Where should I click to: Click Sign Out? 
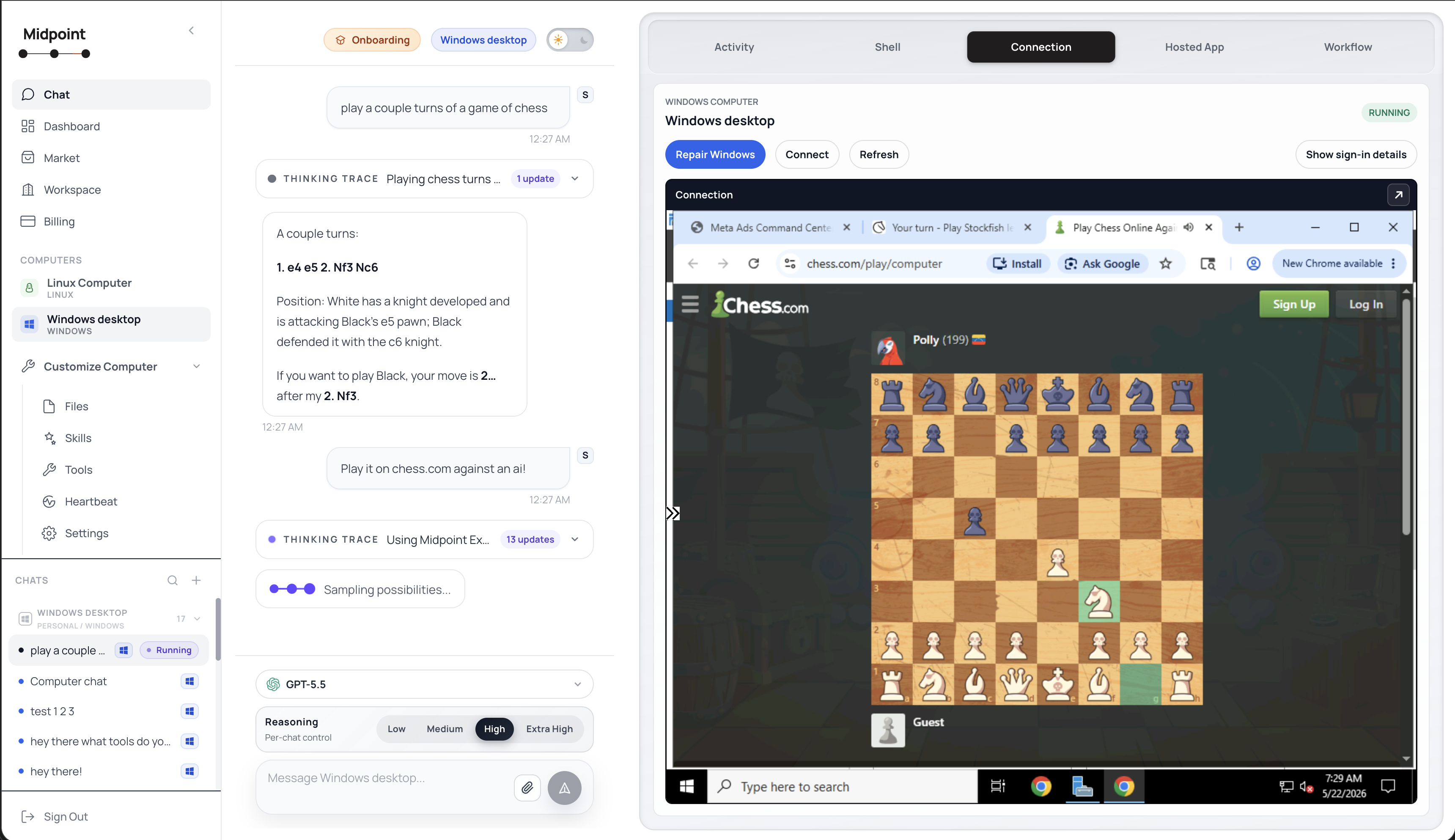[55, 816]
